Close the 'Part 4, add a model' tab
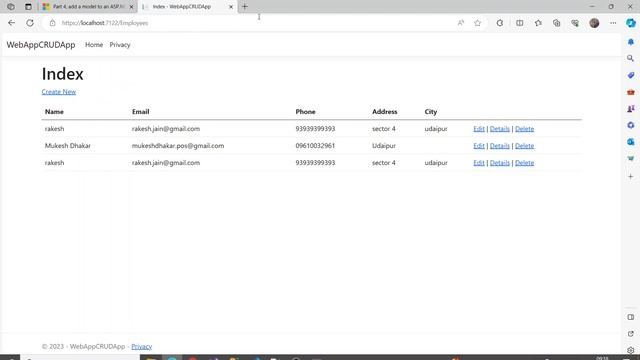640x360 pixels. (x=131, y=7)
